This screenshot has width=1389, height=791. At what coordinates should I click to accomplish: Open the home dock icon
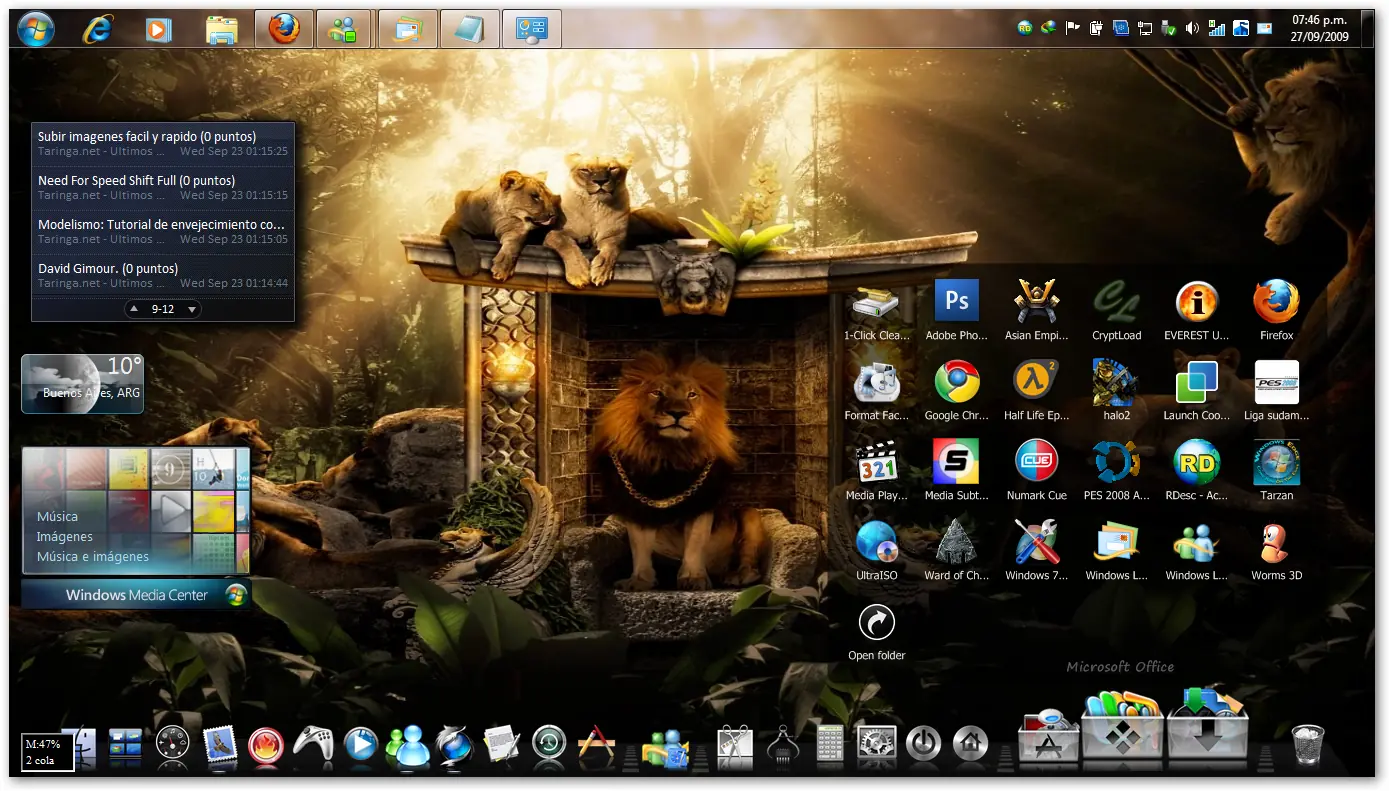click(970, 745)
